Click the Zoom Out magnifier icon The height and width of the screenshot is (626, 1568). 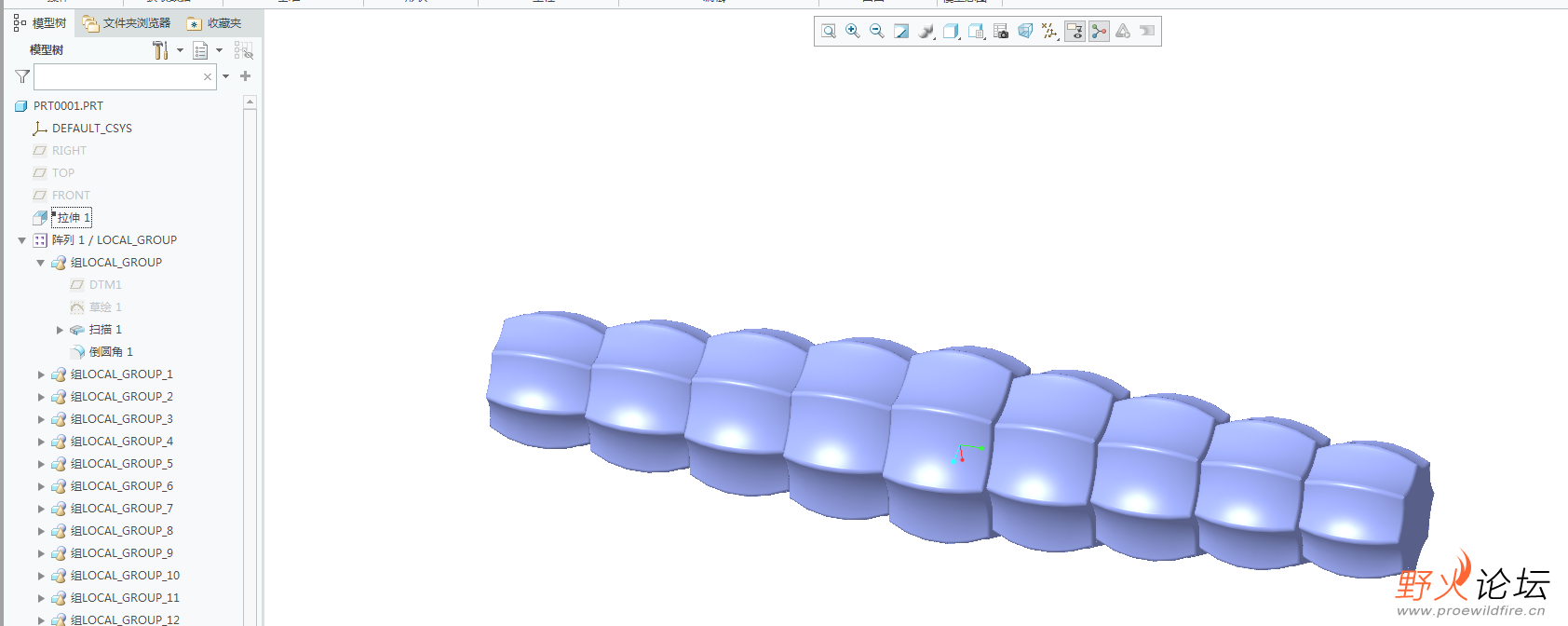(x=876, y=32)
